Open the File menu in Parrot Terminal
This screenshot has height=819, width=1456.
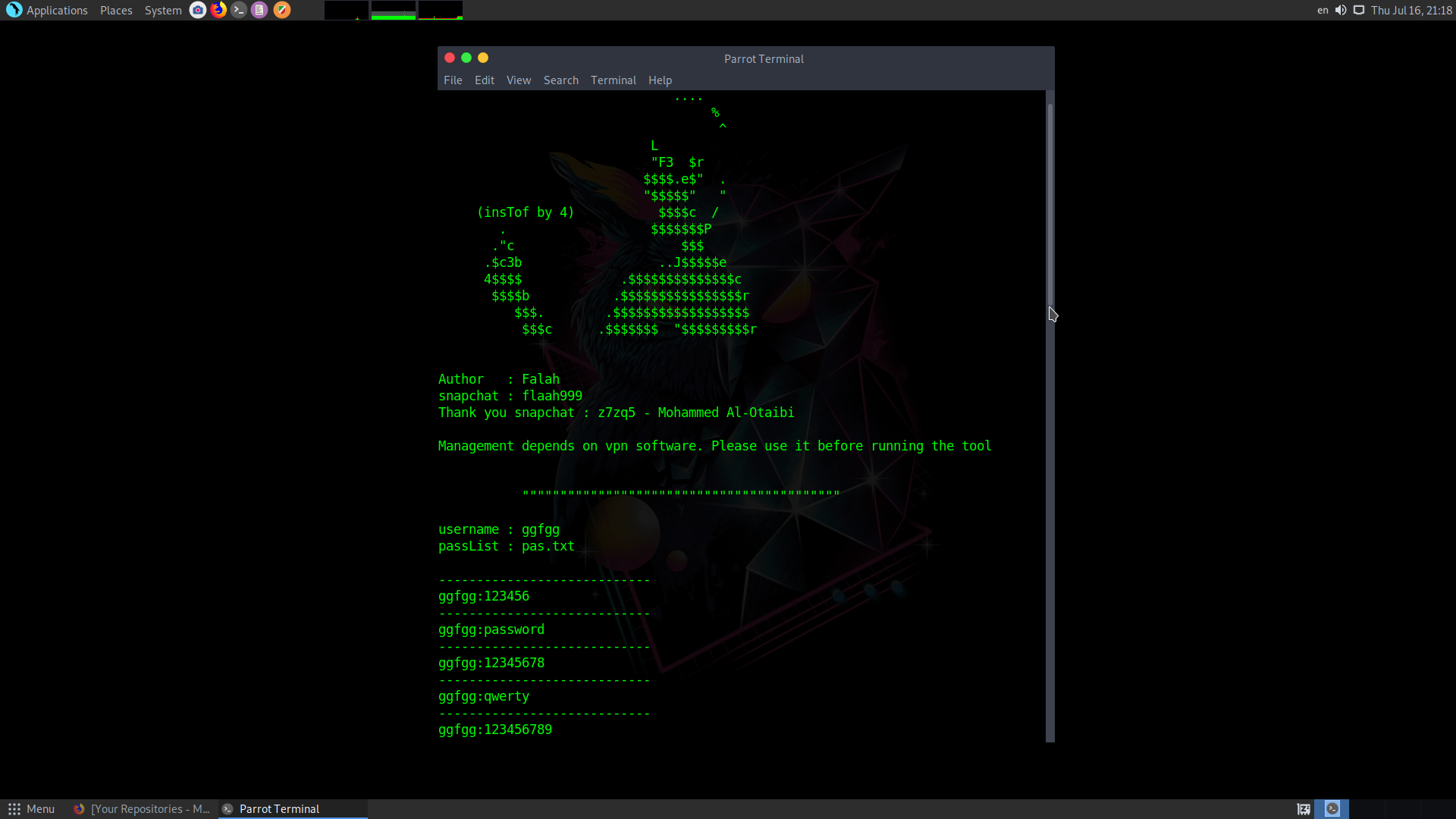[x=453, y=80]
